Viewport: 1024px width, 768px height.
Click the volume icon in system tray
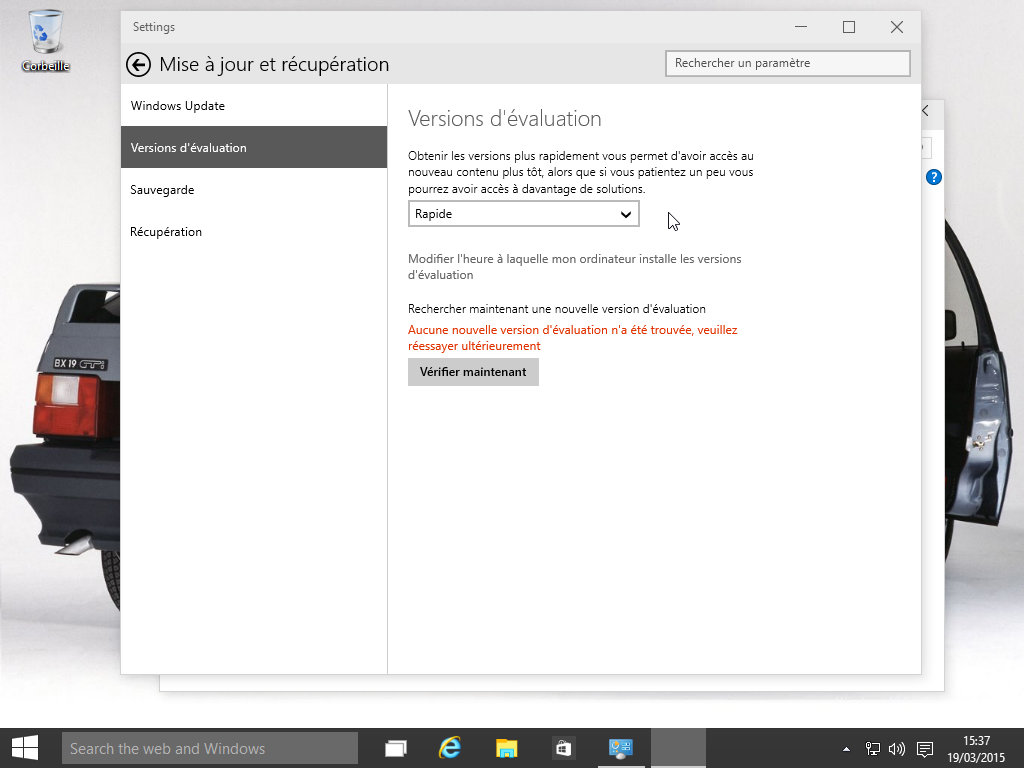[899, 747]
